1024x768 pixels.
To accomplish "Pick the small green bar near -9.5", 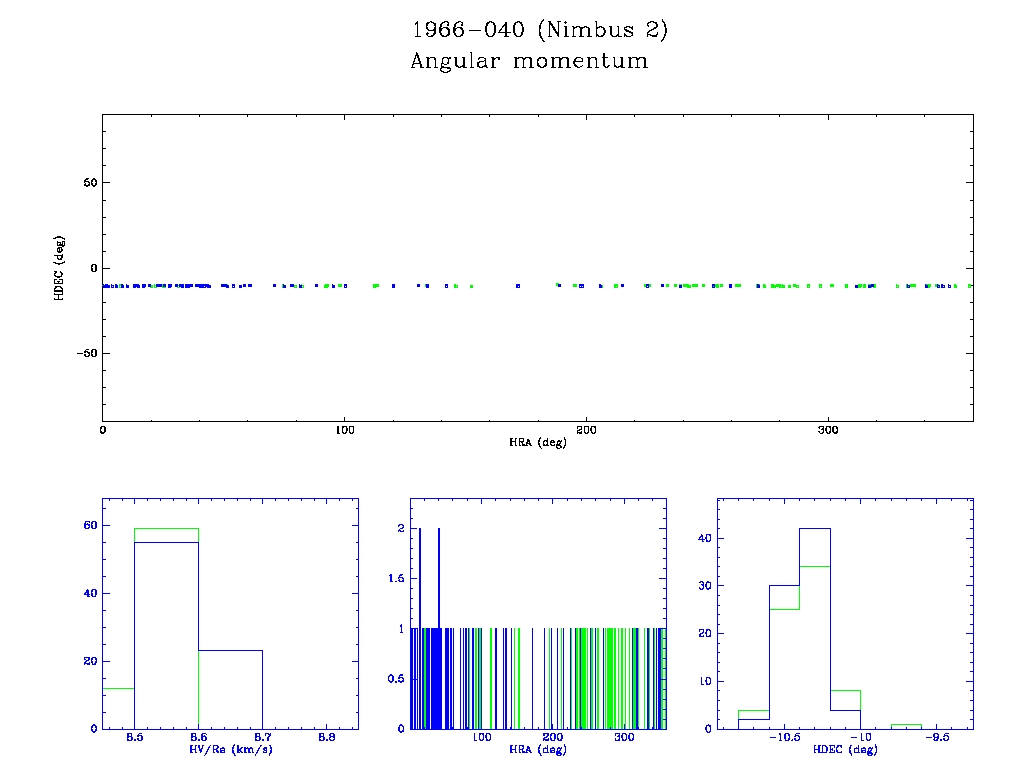I will pyautogui.click(x=905, y=725).
